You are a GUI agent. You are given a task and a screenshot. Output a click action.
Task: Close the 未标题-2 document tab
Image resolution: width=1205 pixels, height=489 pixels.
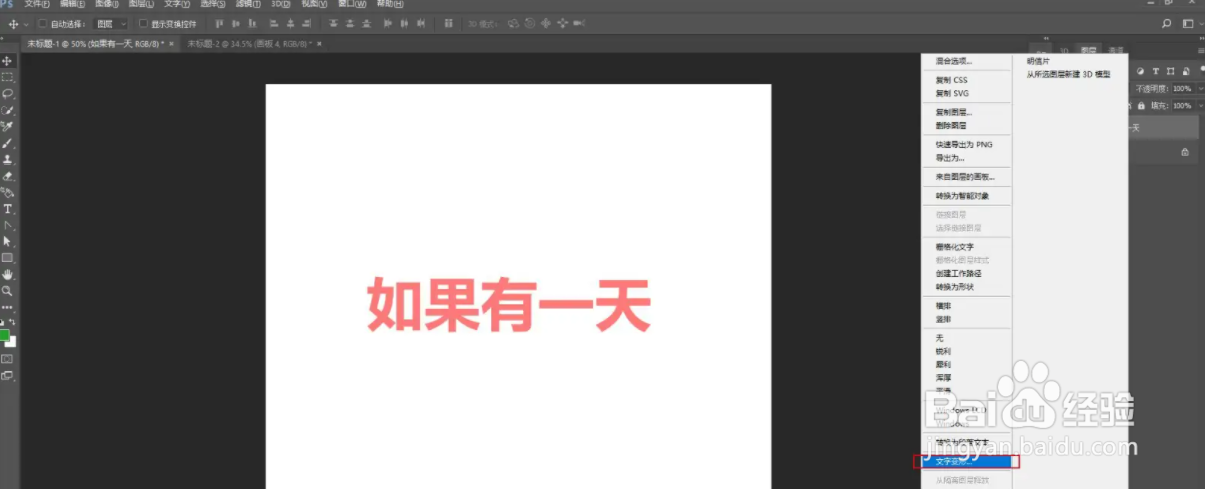coord(321,44)
